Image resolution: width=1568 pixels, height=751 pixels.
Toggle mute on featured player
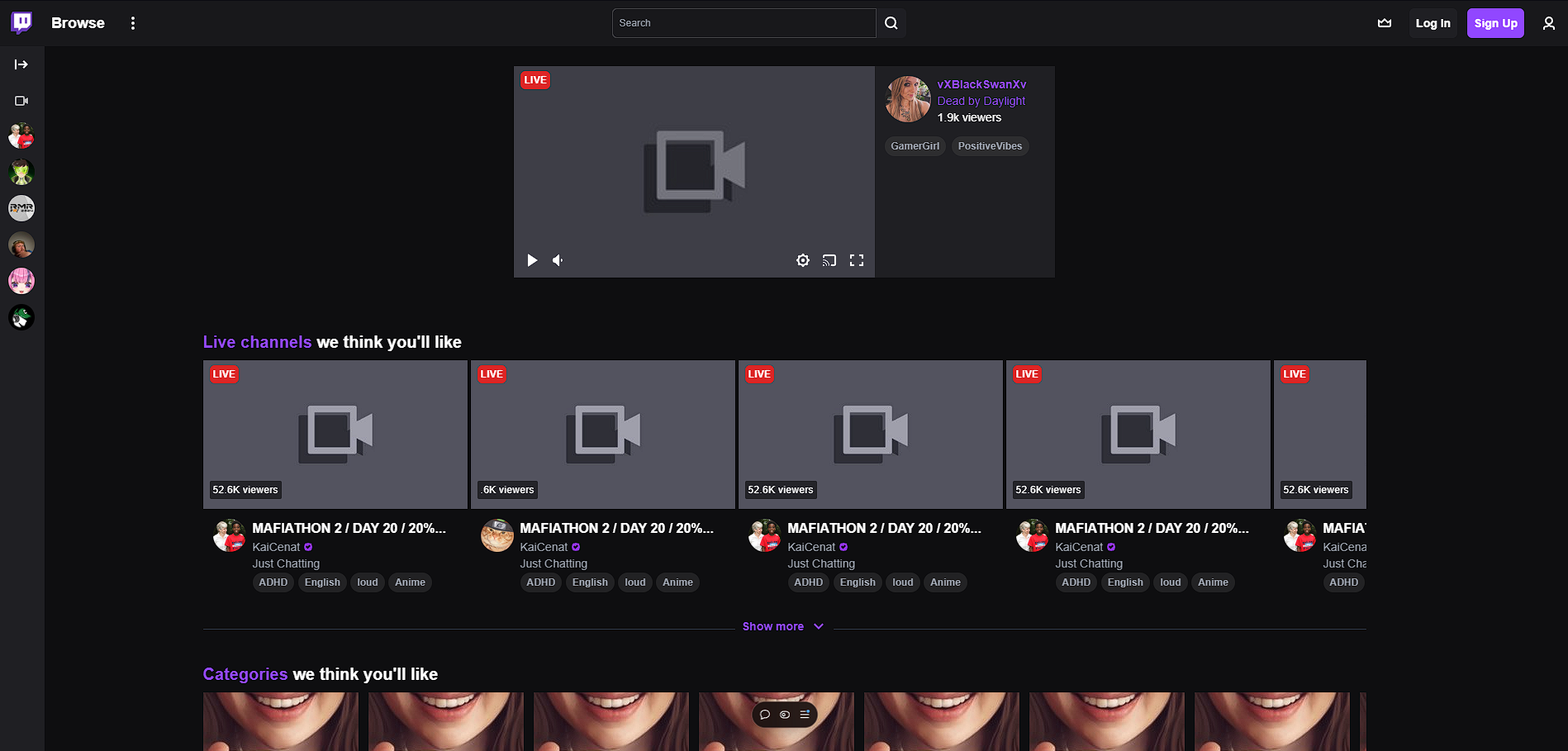[x=558, y=260]
